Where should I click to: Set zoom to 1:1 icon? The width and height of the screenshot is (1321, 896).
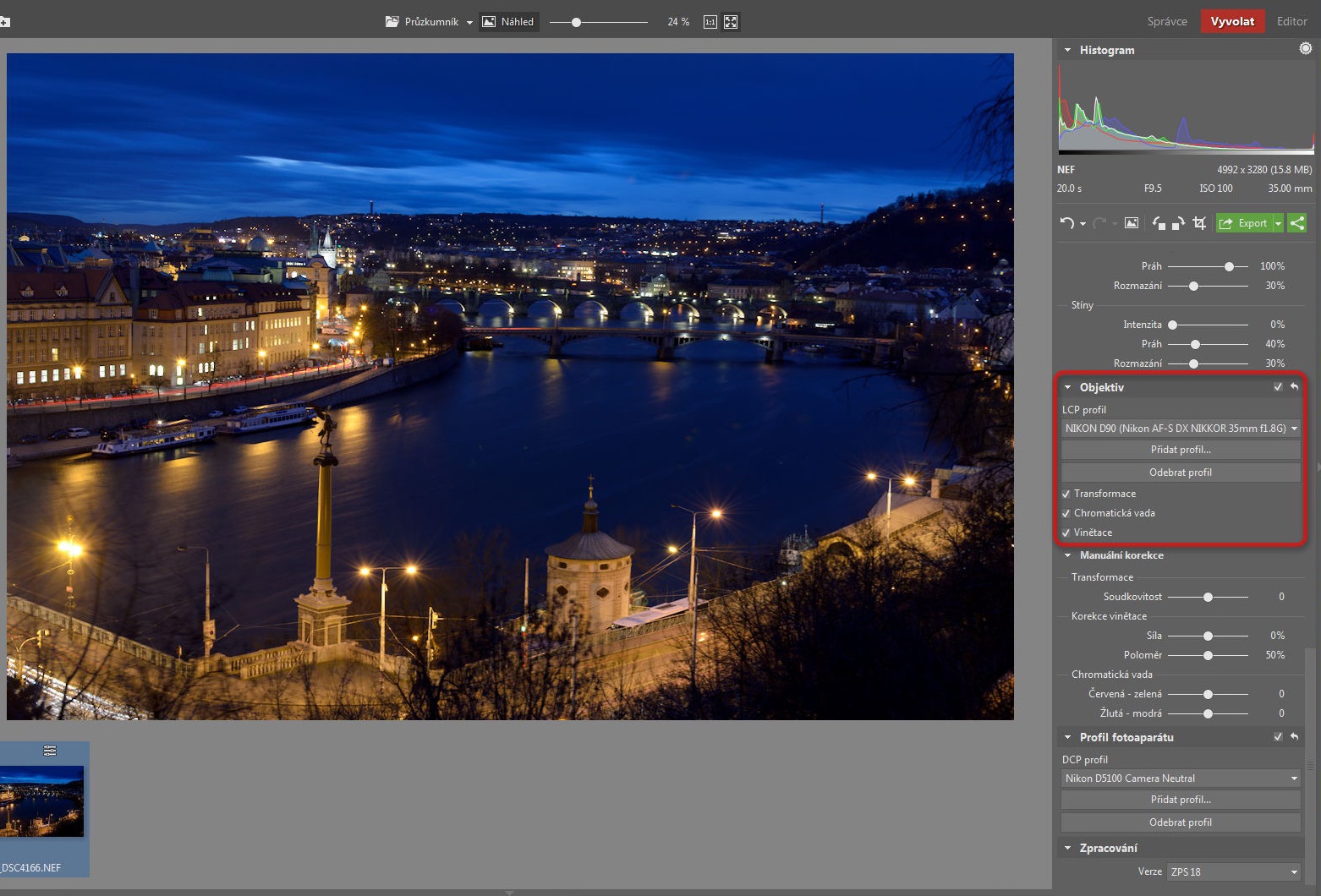(x=710, y=22)
